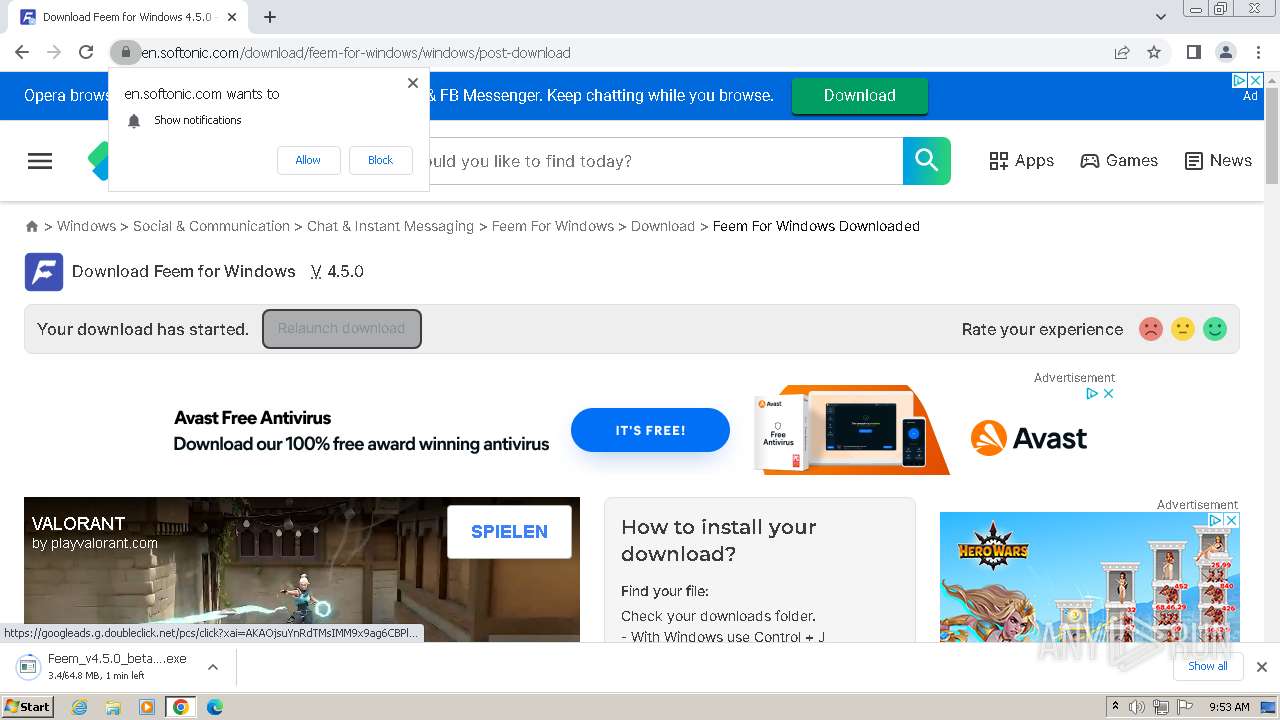This screenshot has height=720, width=1280.
Task: Open the Hero Wars ad image
Action: pos(1089,577)
